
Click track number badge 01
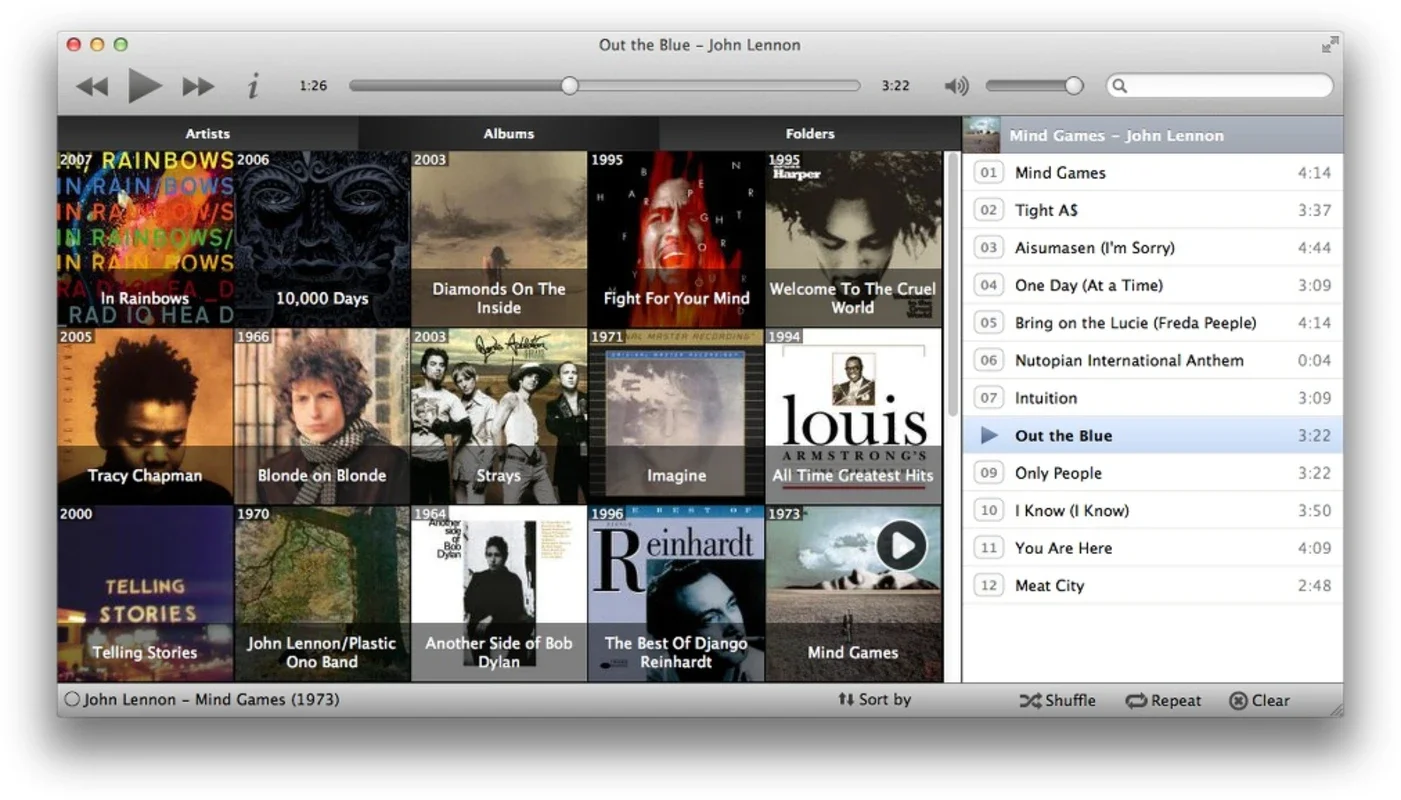(989, 173)
